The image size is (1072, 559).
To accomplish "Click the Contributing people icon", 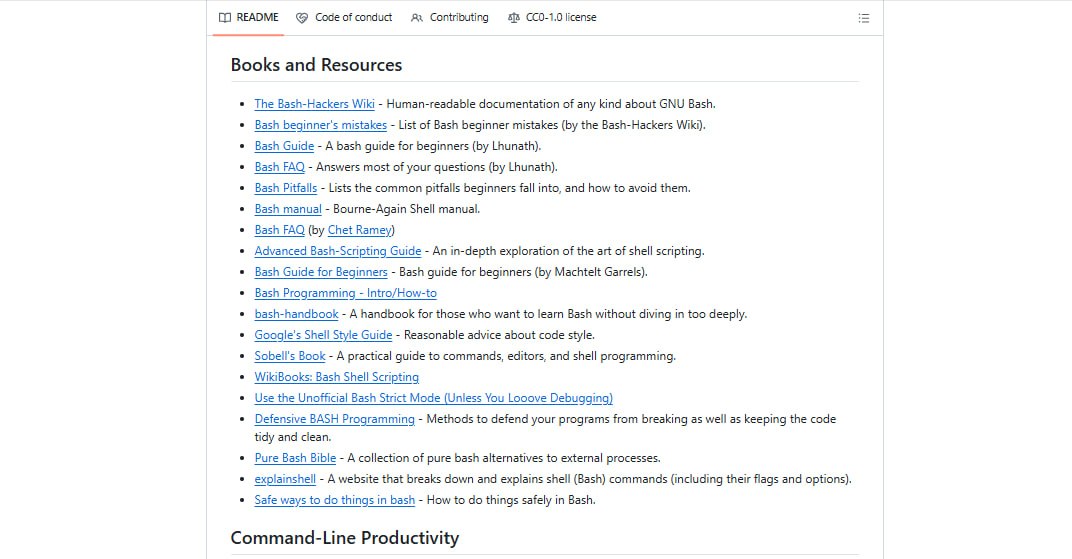I will point(417,18).
